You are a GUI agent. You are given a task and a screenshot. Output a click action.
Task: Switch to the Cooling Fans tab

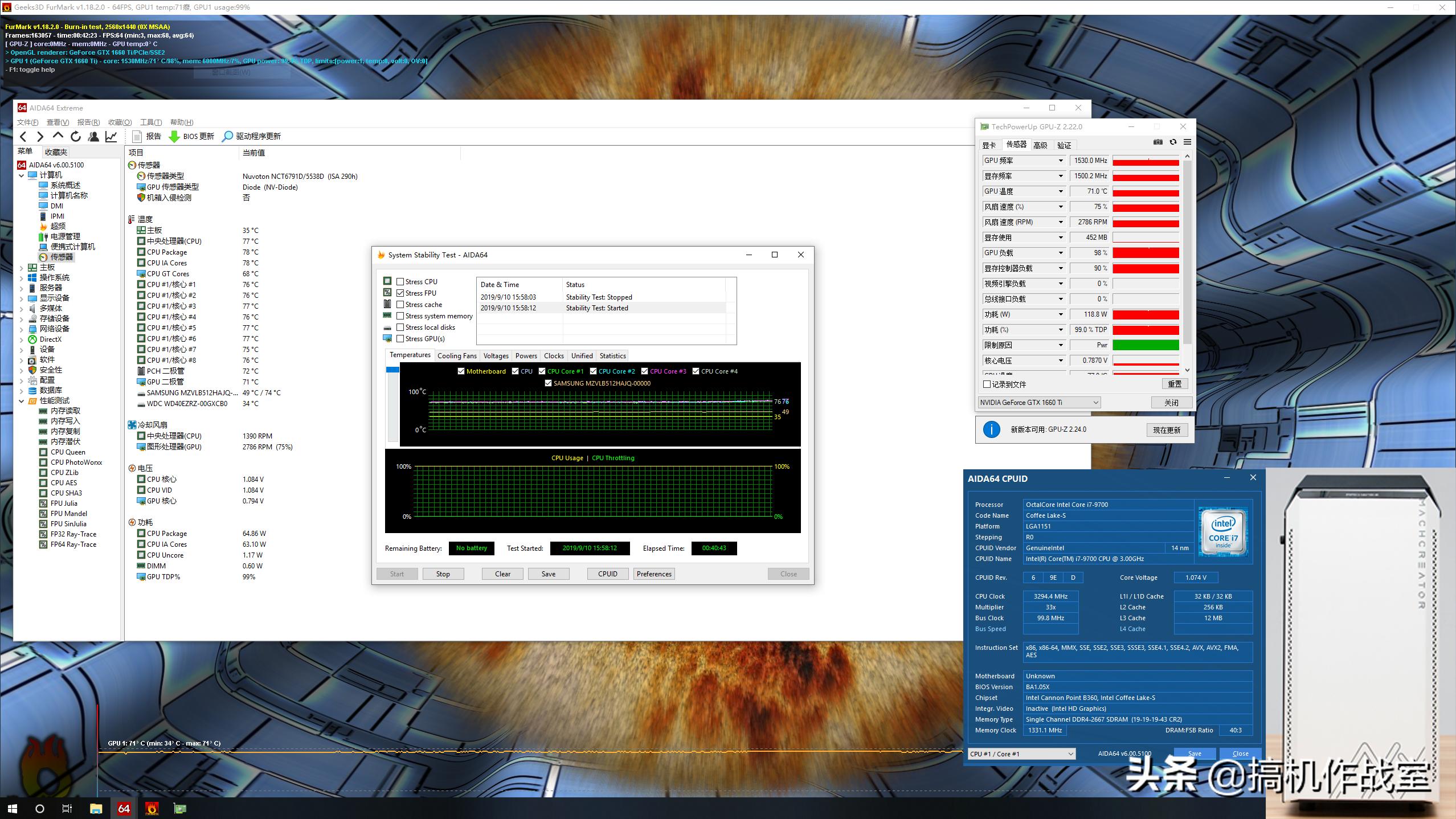point(457,356)
